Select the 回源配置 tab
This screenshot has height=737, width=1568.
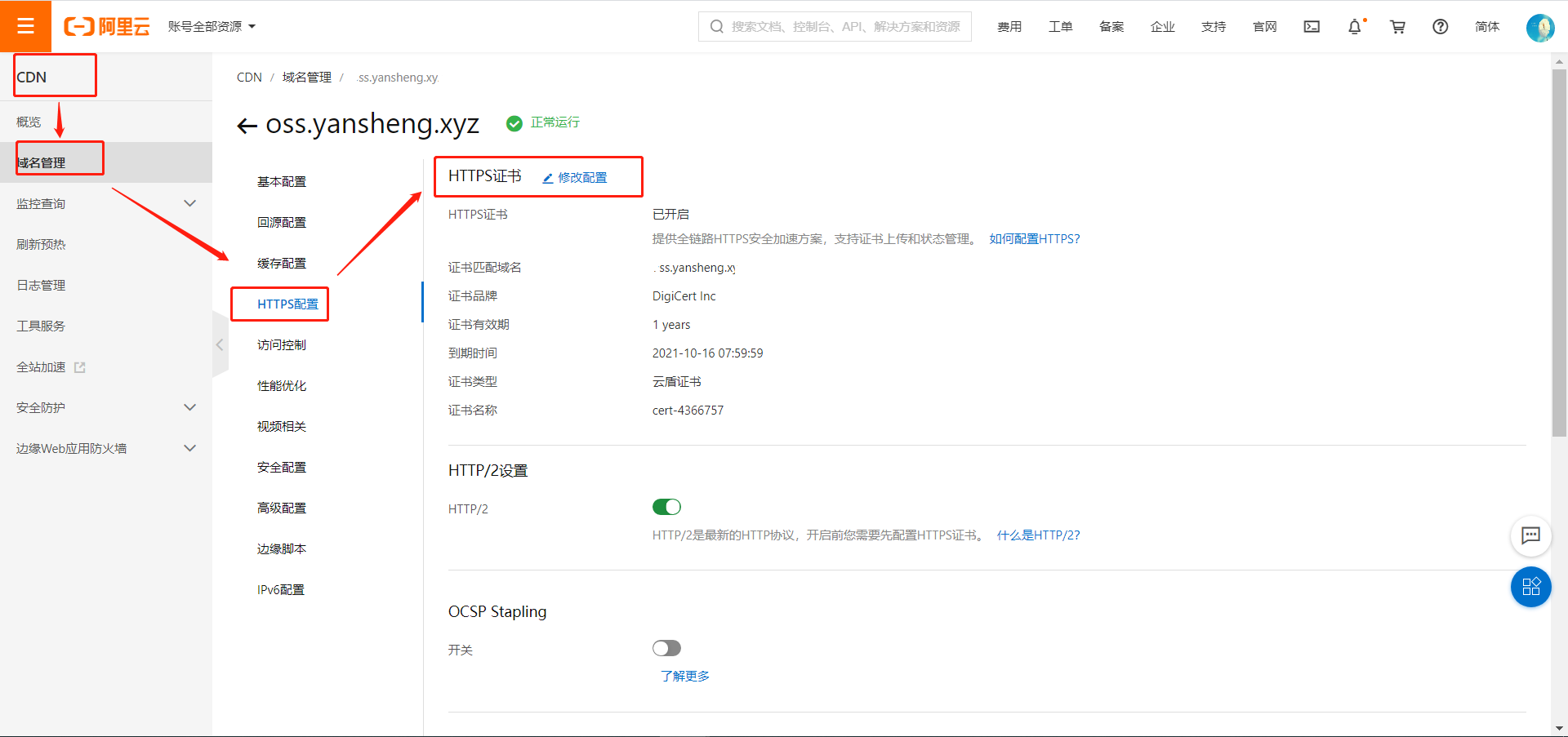[x=282, y=222]
